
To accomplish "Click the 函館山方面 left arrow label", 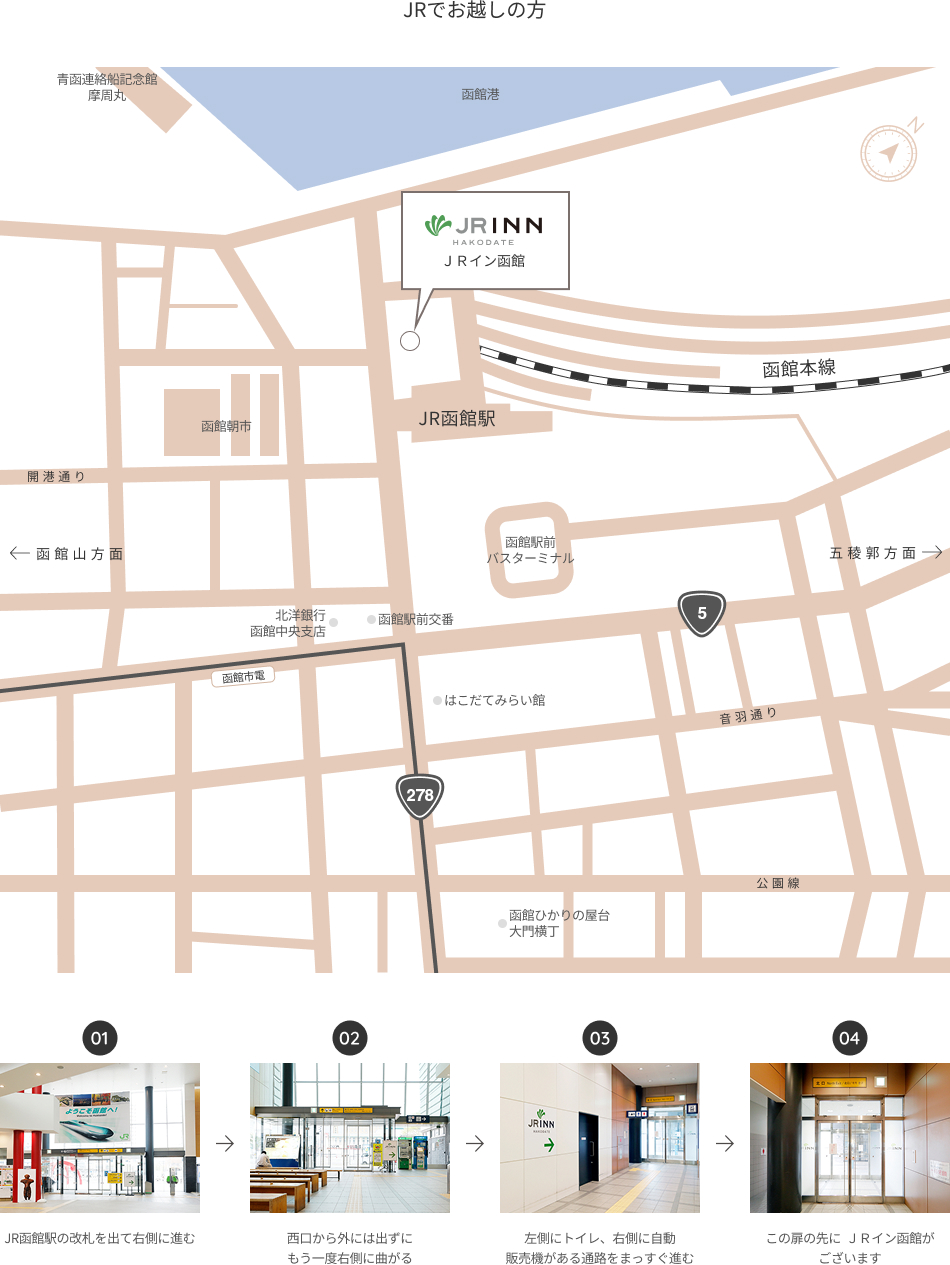I will [x=67, y=553].
